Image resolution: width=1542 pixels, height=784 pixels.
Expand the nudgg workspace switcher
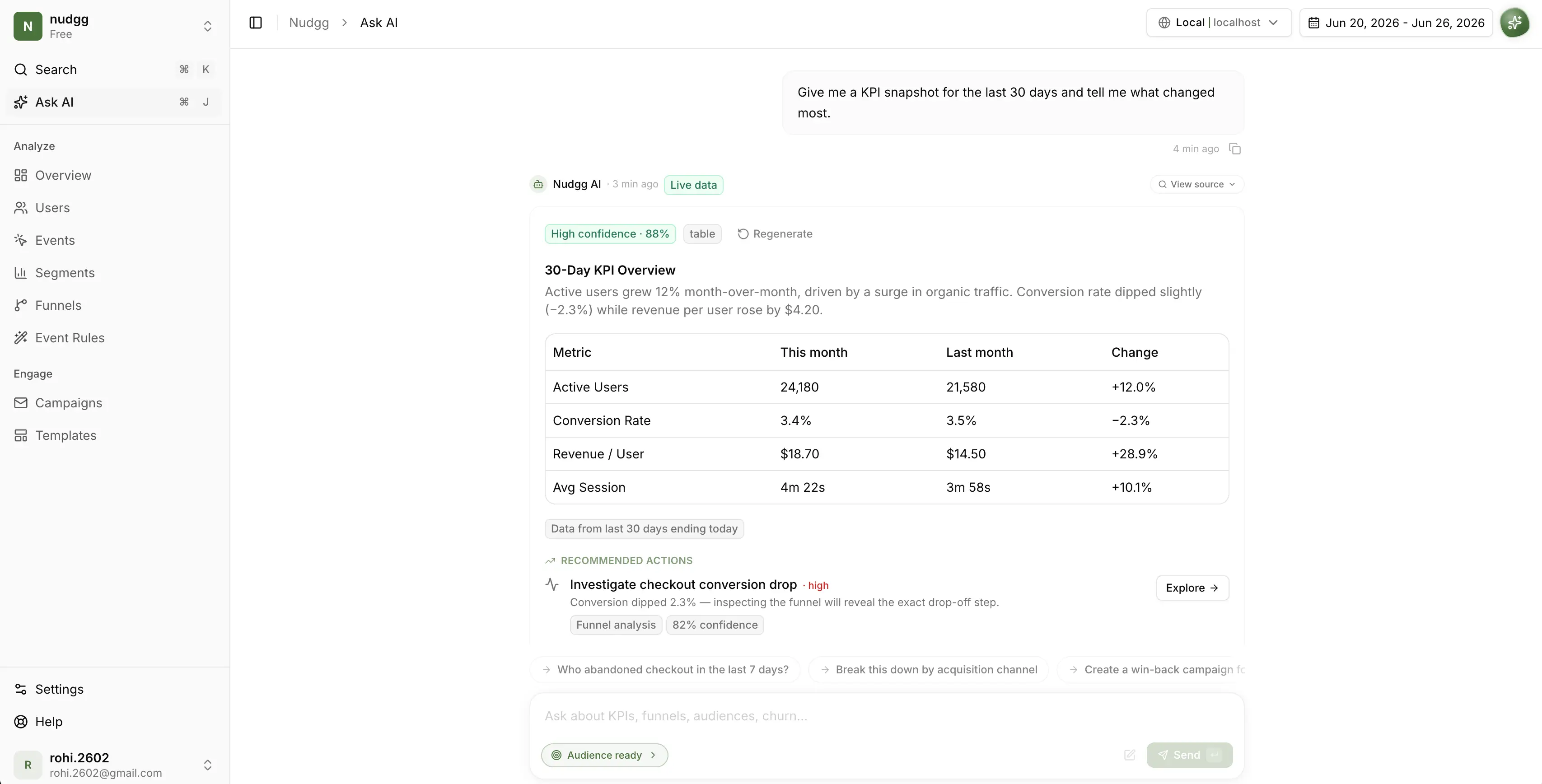(x=208, y=26)
